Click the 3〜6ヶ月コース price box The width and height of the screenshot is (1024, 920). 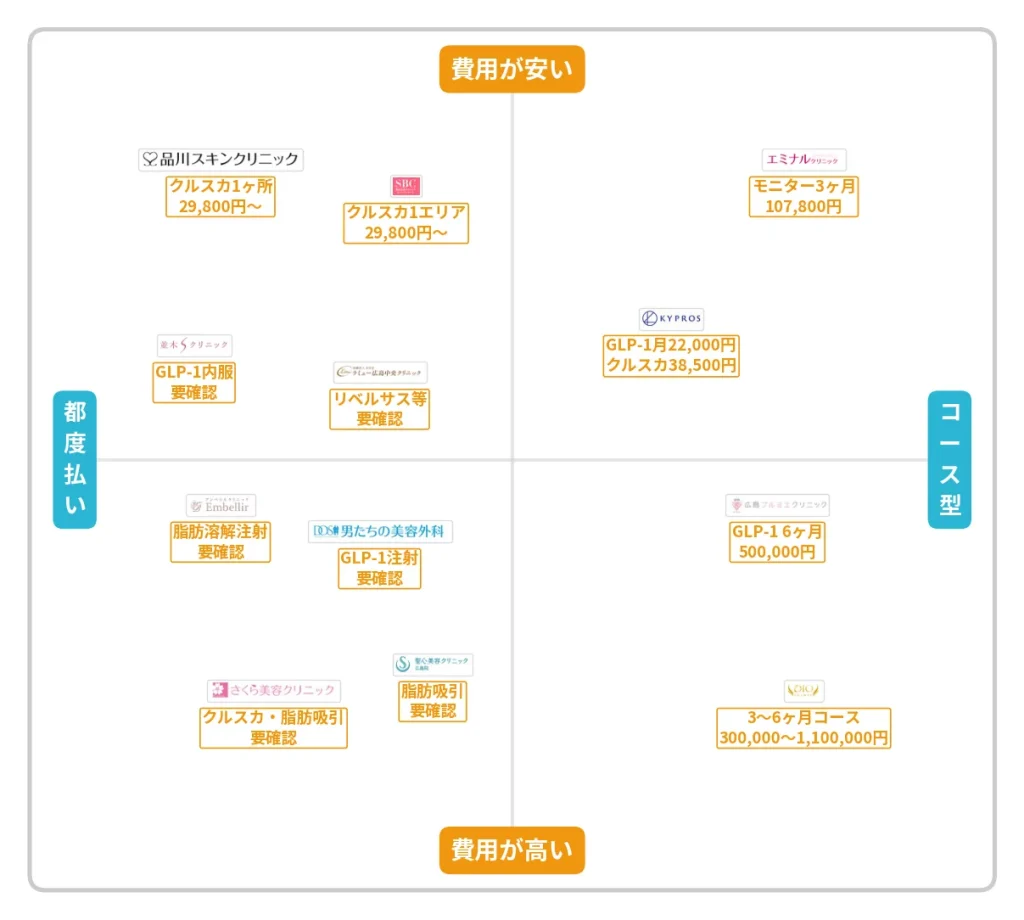pos(804,728)
